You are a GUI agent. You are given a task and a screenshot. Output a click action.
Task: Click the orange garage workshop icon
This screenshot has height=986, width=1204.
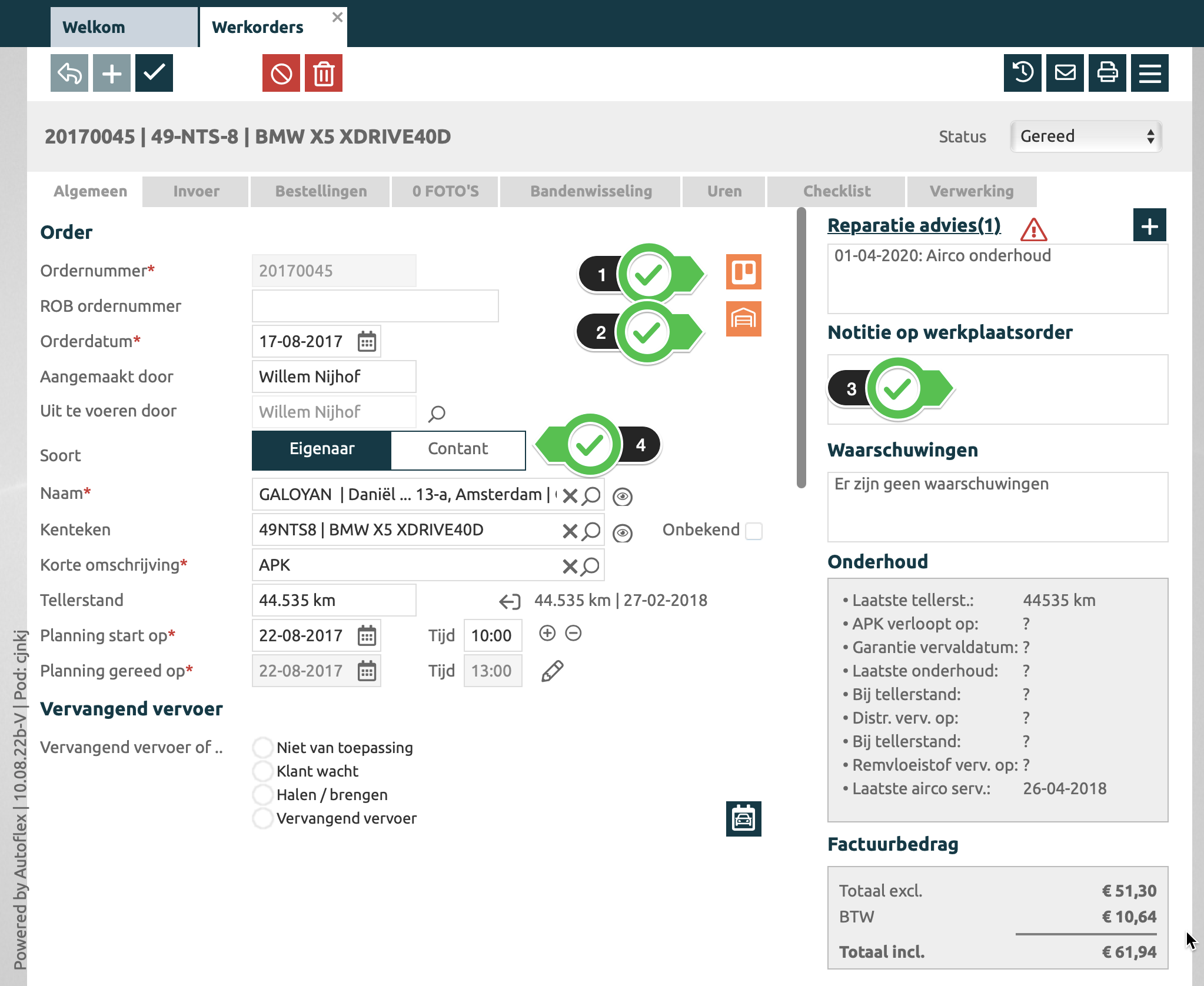pos(743,319)
